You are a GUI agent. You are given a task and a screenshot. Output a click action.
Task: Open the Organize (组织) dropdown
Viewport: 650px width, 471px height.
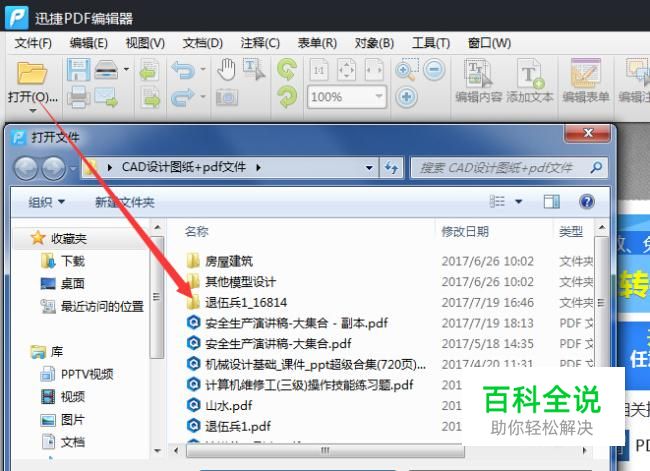[46, 202]
